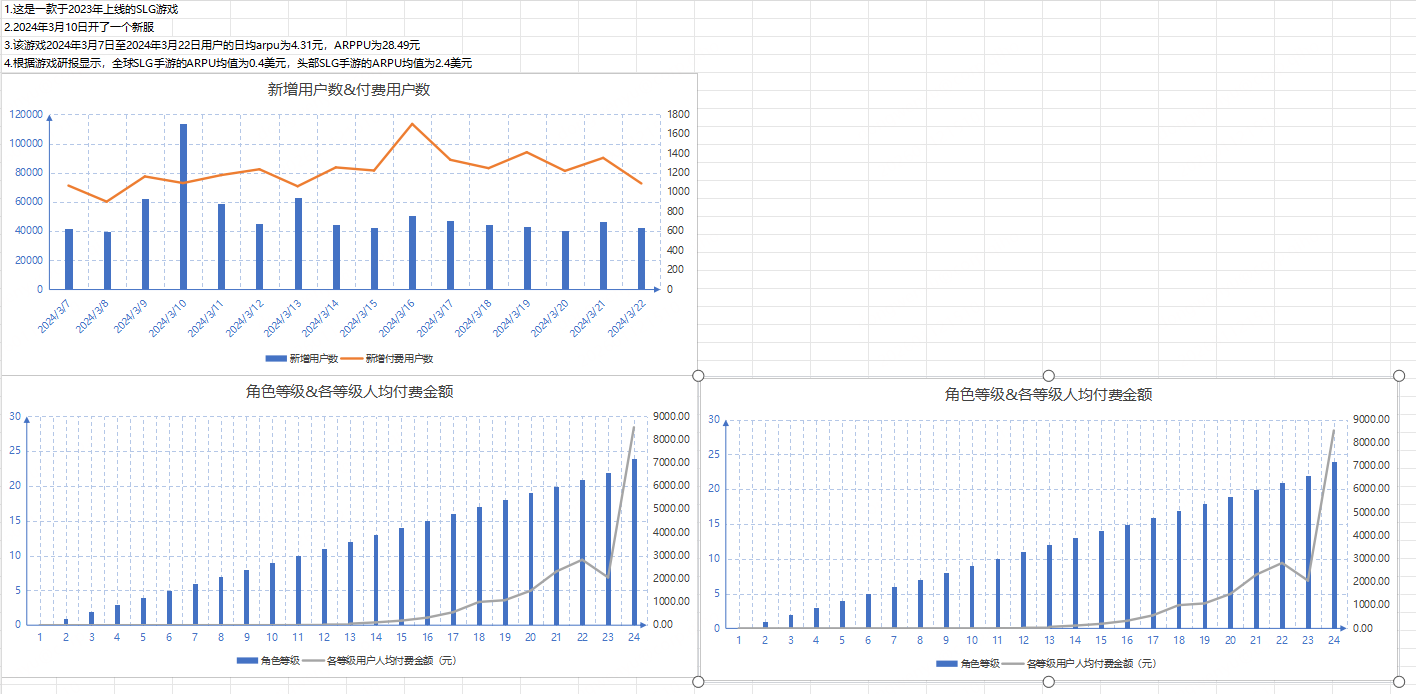Click orange line peak at 2024/3/16
The image size is (1416, 694).
tap(412, 124)
